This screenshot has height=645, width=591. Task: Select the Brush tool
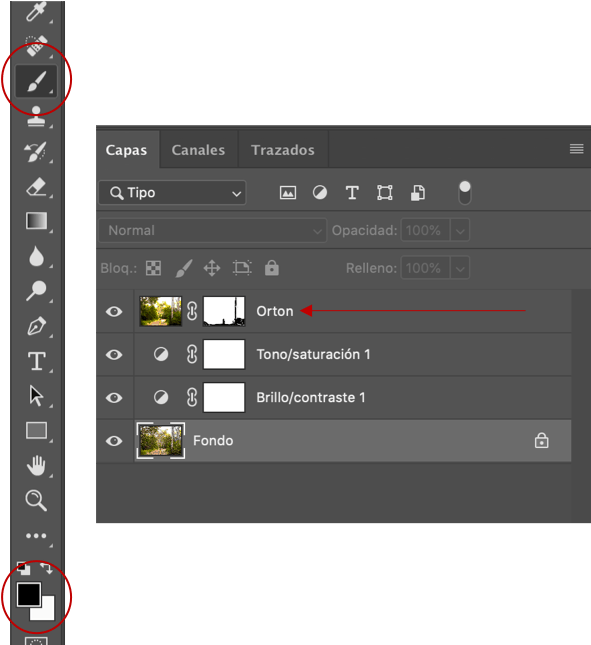36,81
